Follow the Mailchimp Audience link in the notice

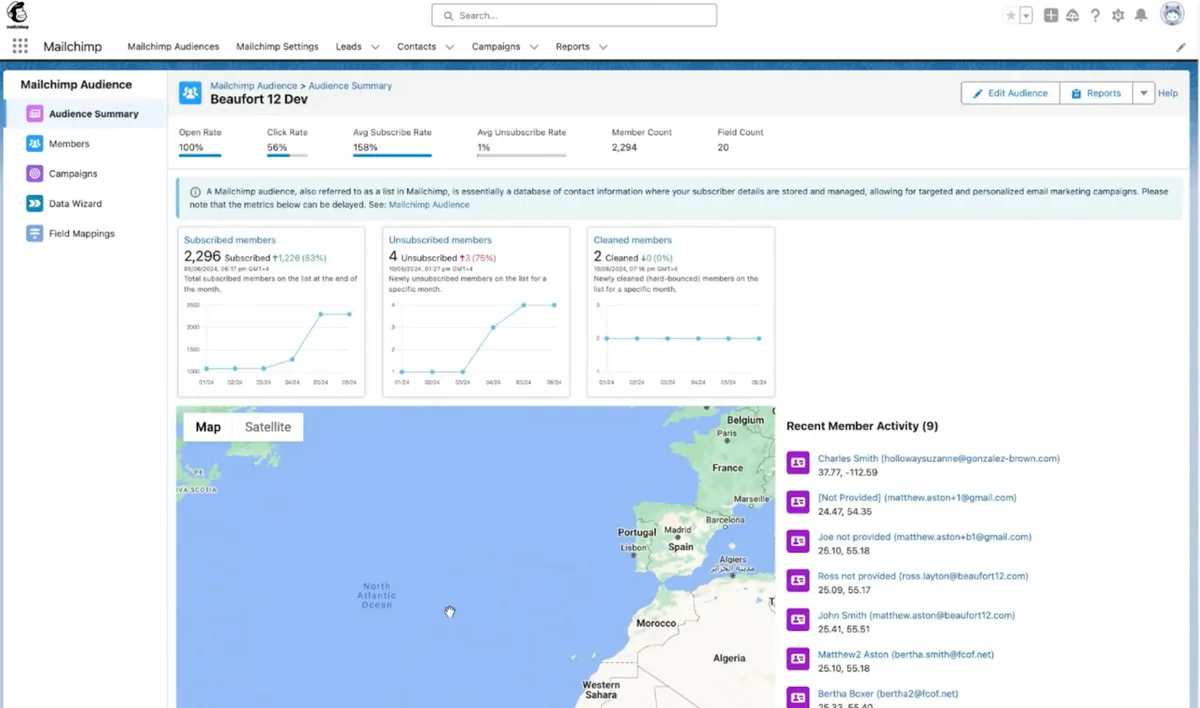(429, 205)
